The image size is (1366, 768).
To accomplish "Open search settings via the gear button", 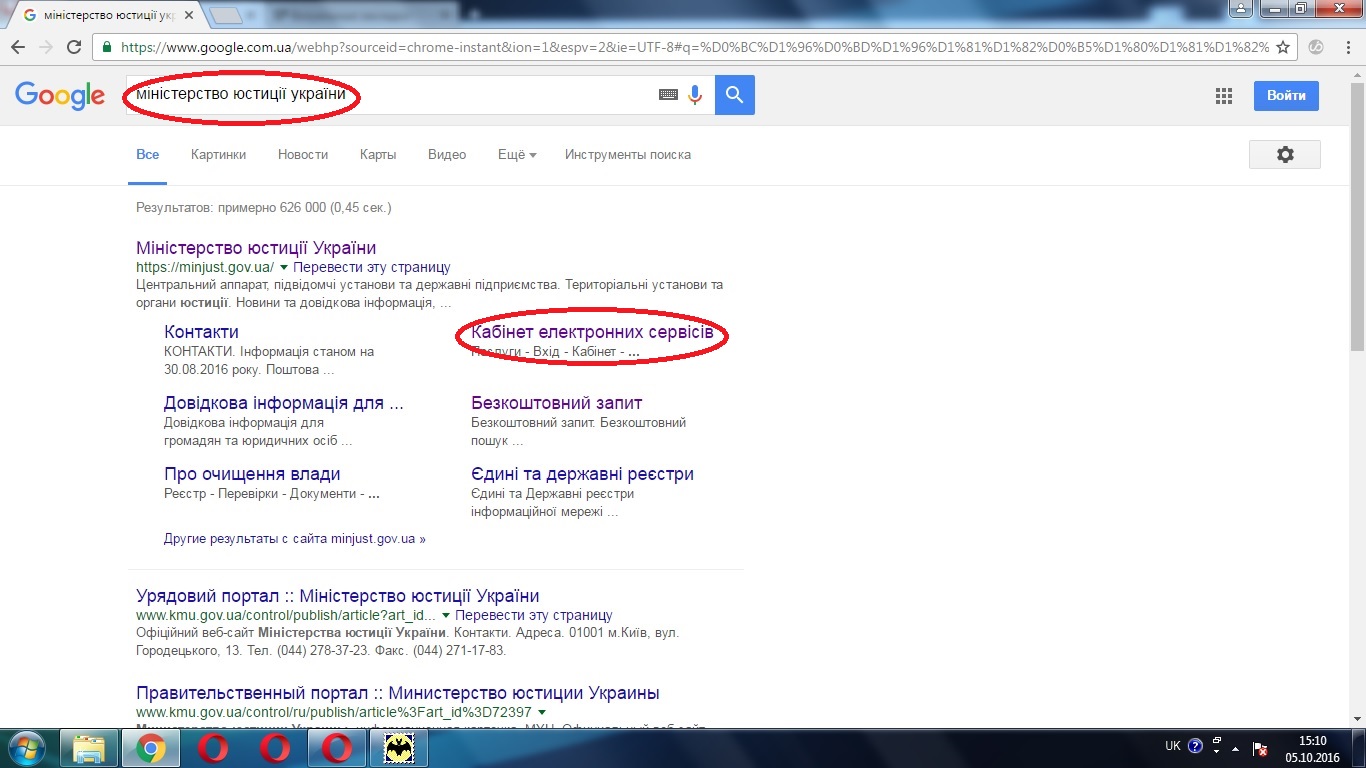I will click(x=1285, y=155).
